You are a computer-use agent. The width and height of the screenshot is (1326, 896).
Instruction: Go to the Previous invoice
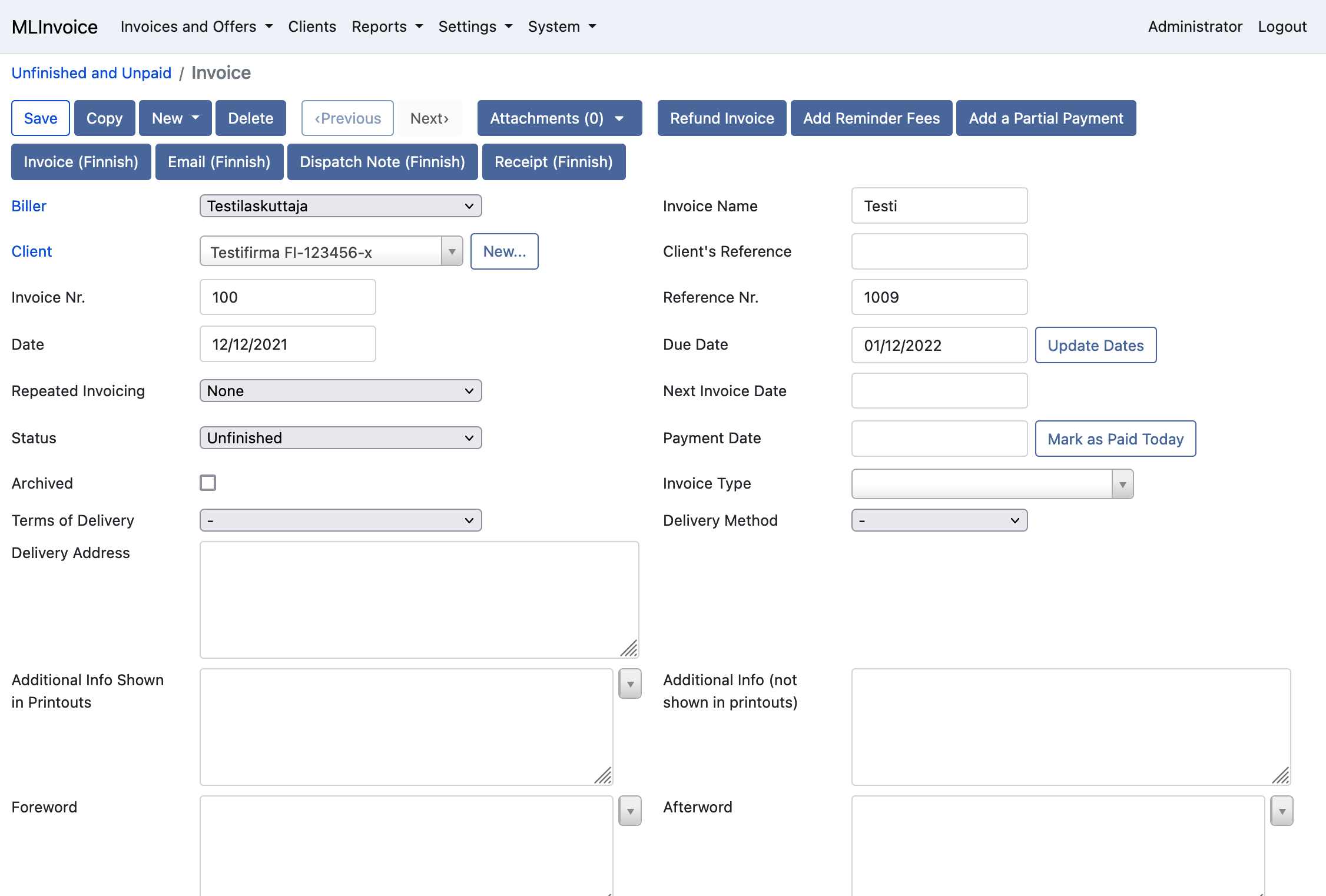(348, 118)
